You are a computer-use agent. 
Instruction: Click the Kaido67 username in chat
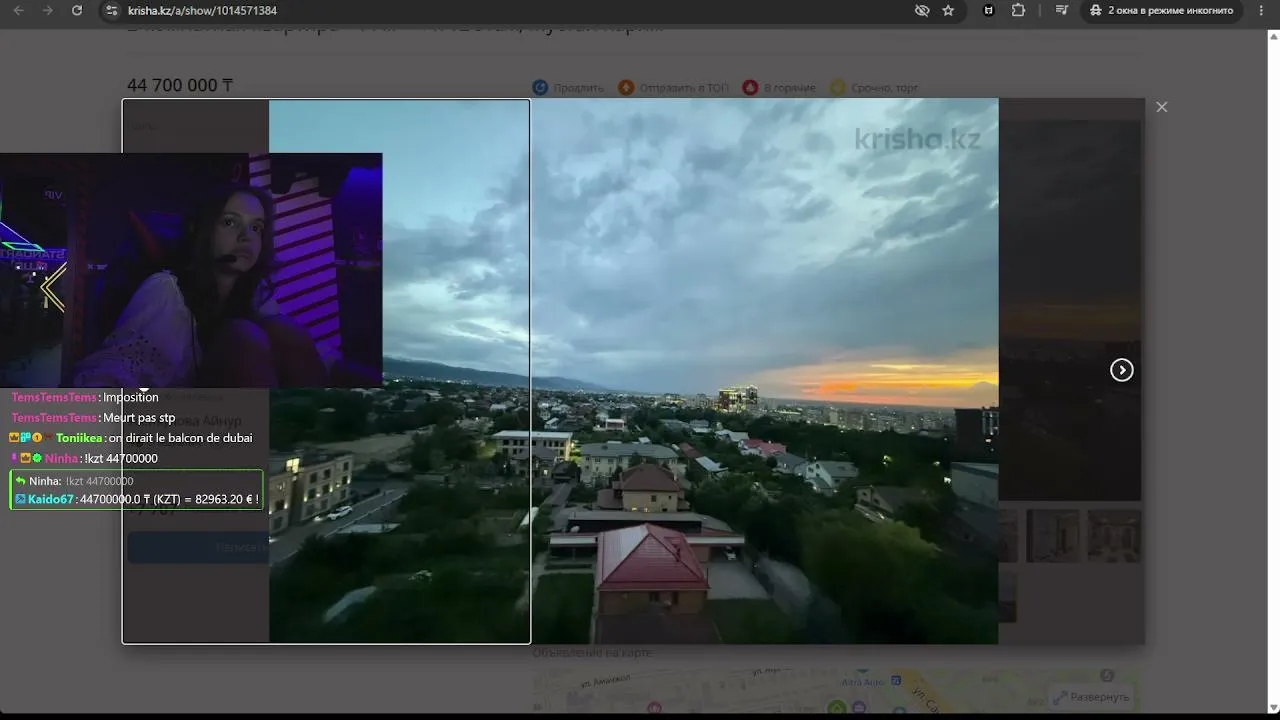[x=51, y=499]
